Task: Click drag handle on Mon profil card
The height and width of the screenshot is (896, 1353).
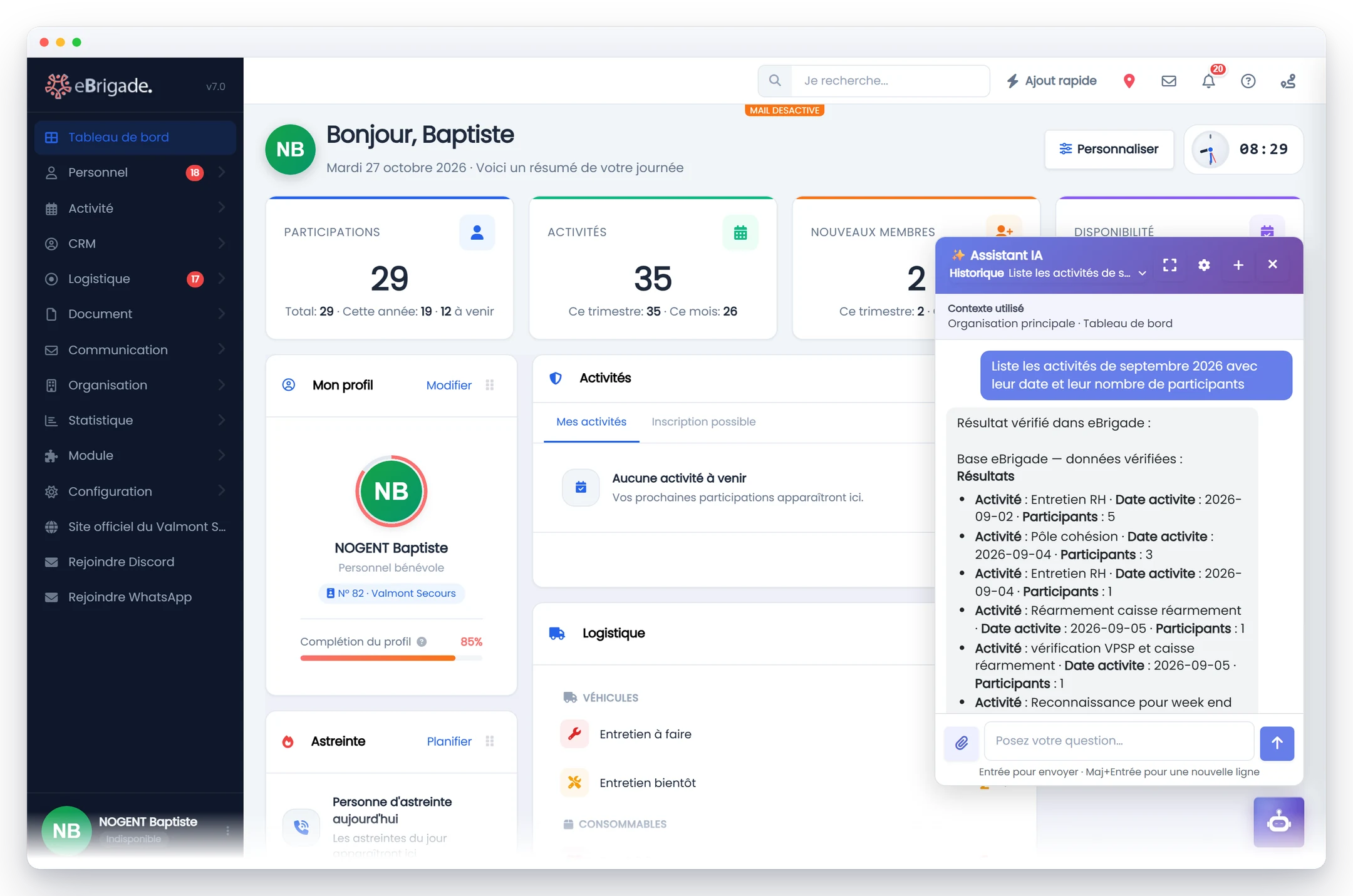Action: click(x=490, y=385)
